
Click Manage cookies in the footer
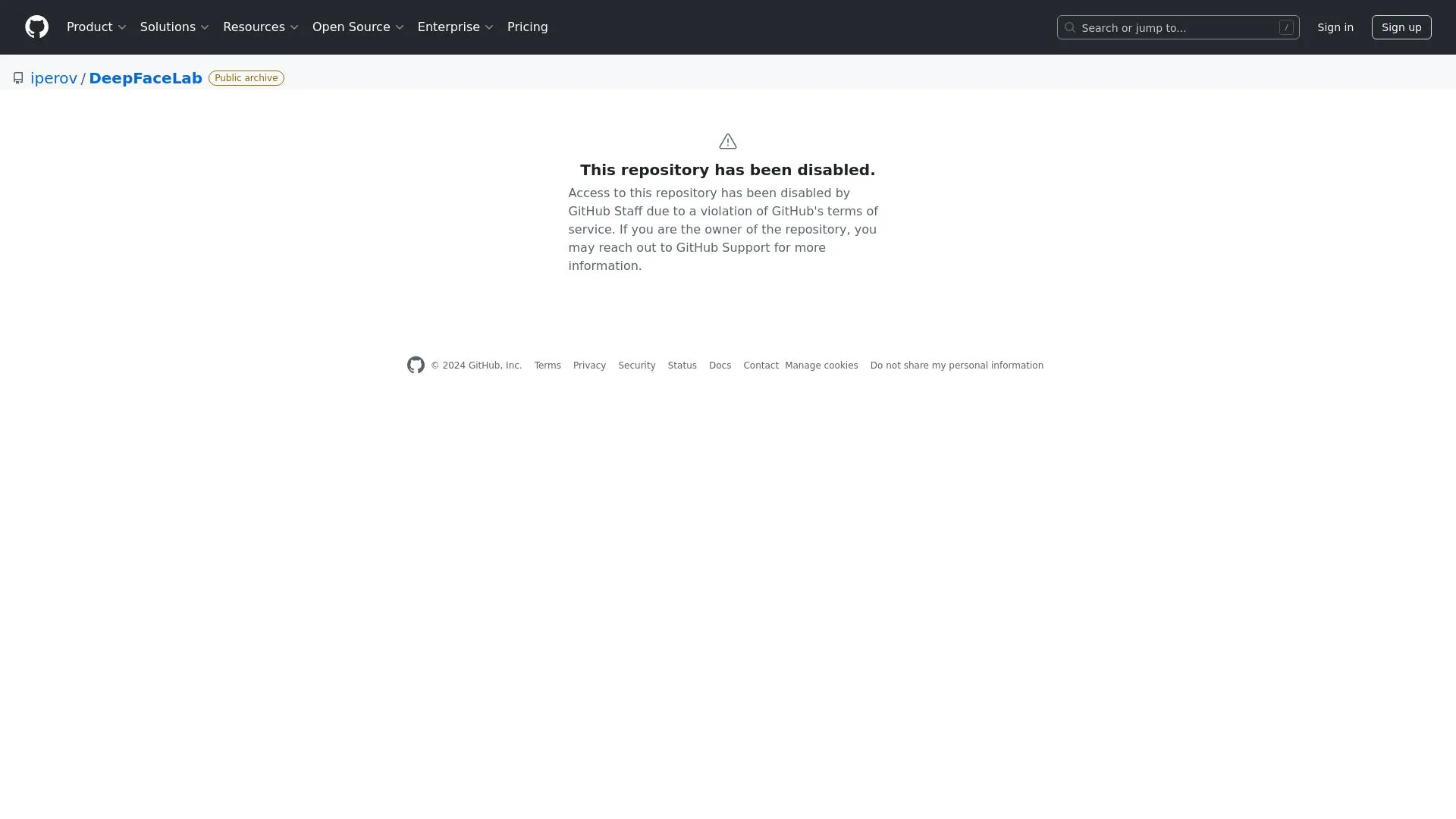click(x=821, y=366)
